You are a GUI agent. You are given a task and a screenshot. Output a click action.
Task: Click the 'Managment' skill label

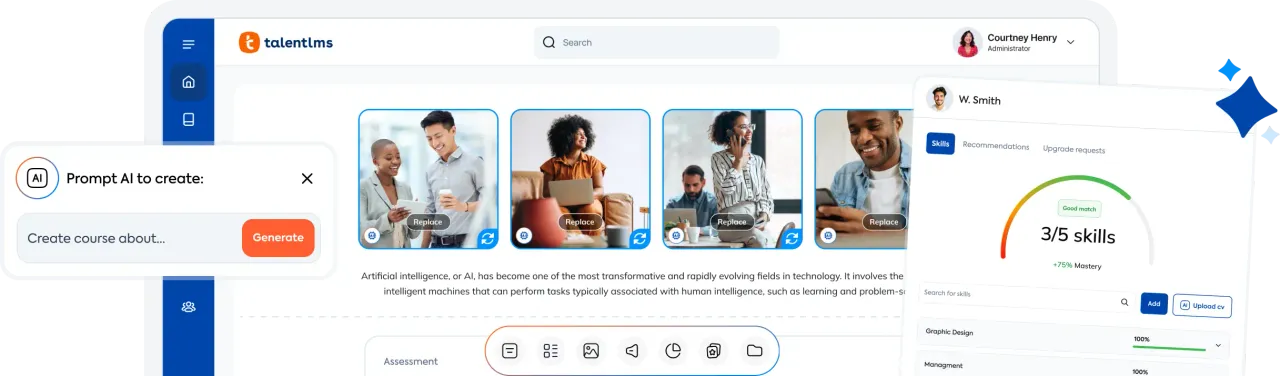pos(944,366)
